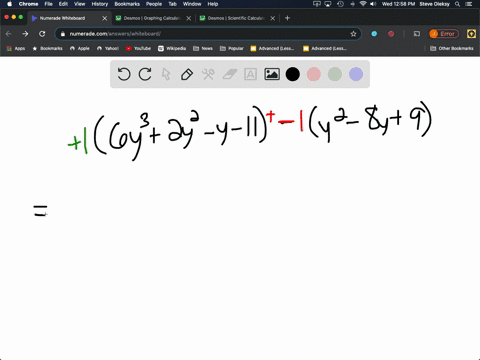Bookmark this page with star icon

coord(353,34)
